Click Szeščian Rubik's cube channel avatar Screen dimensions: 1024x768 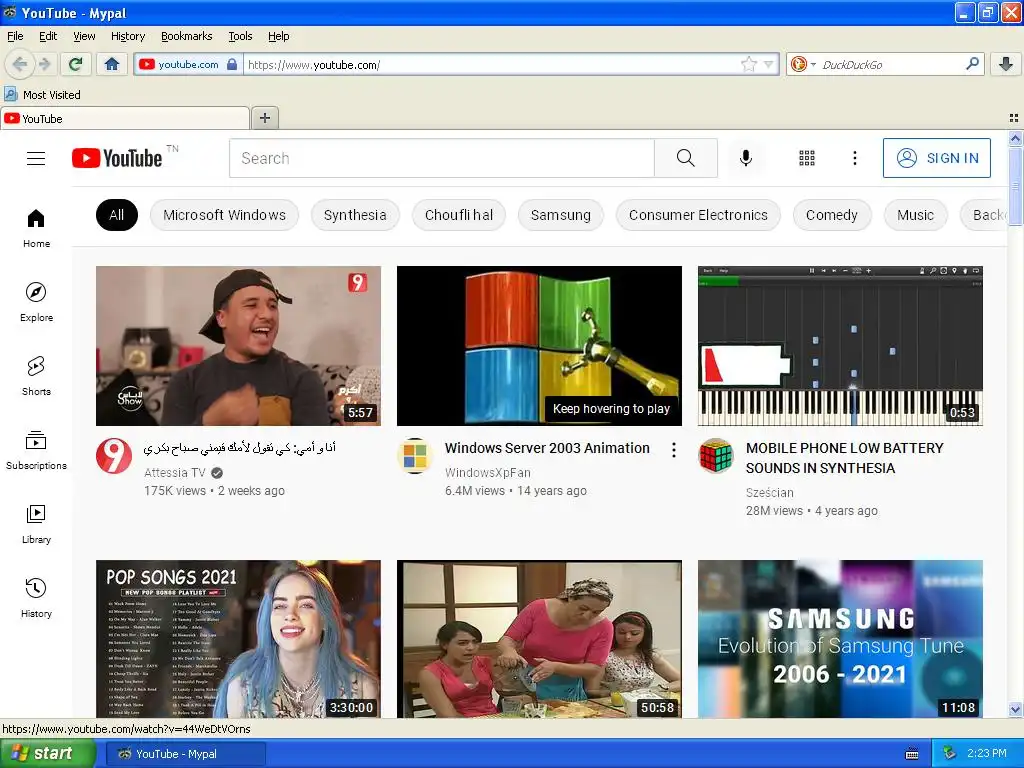pos(716,456)
